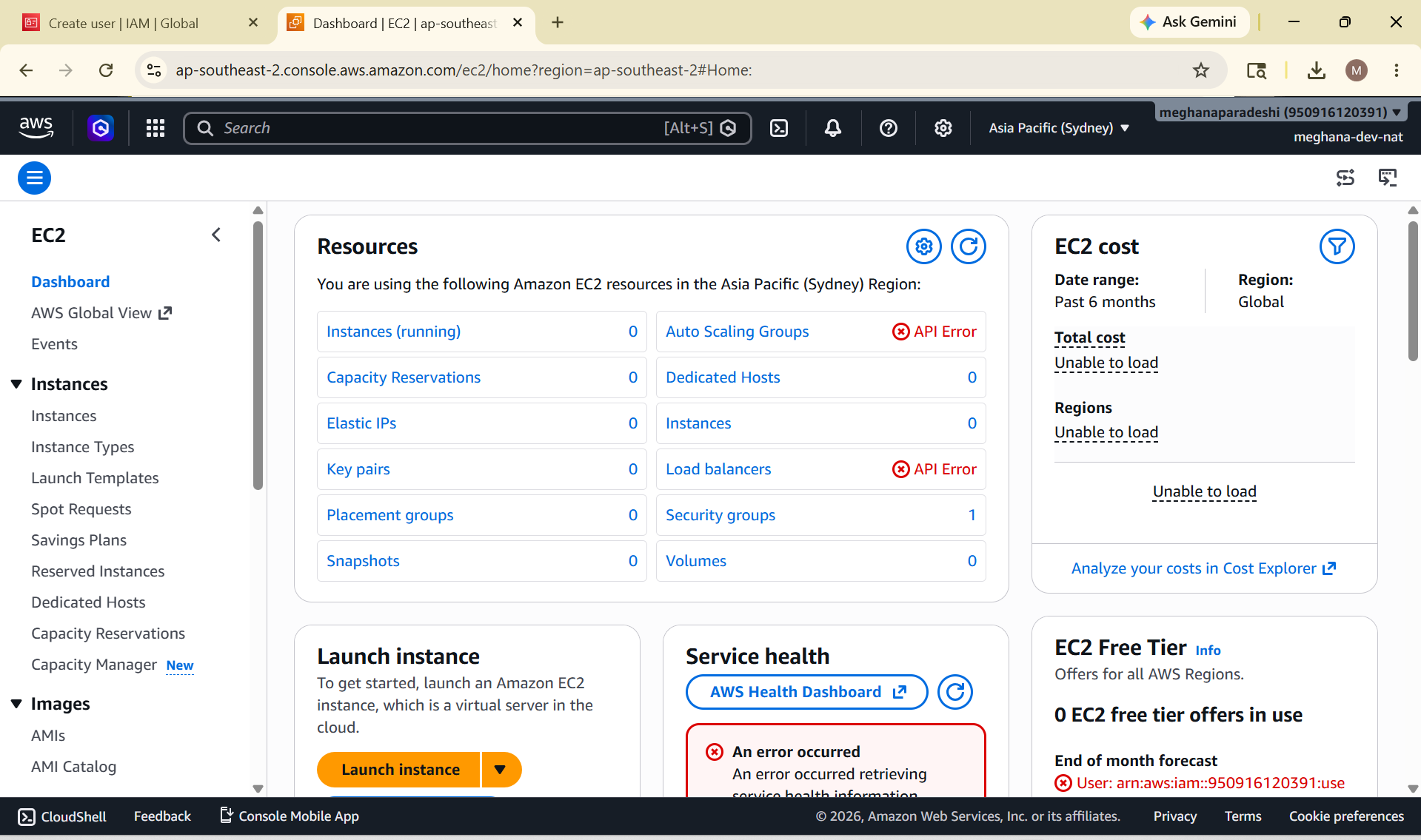Open Savings Plans in the sidebar
Image resolution: width=1421 pixels, height=840 pixels.
79,540
